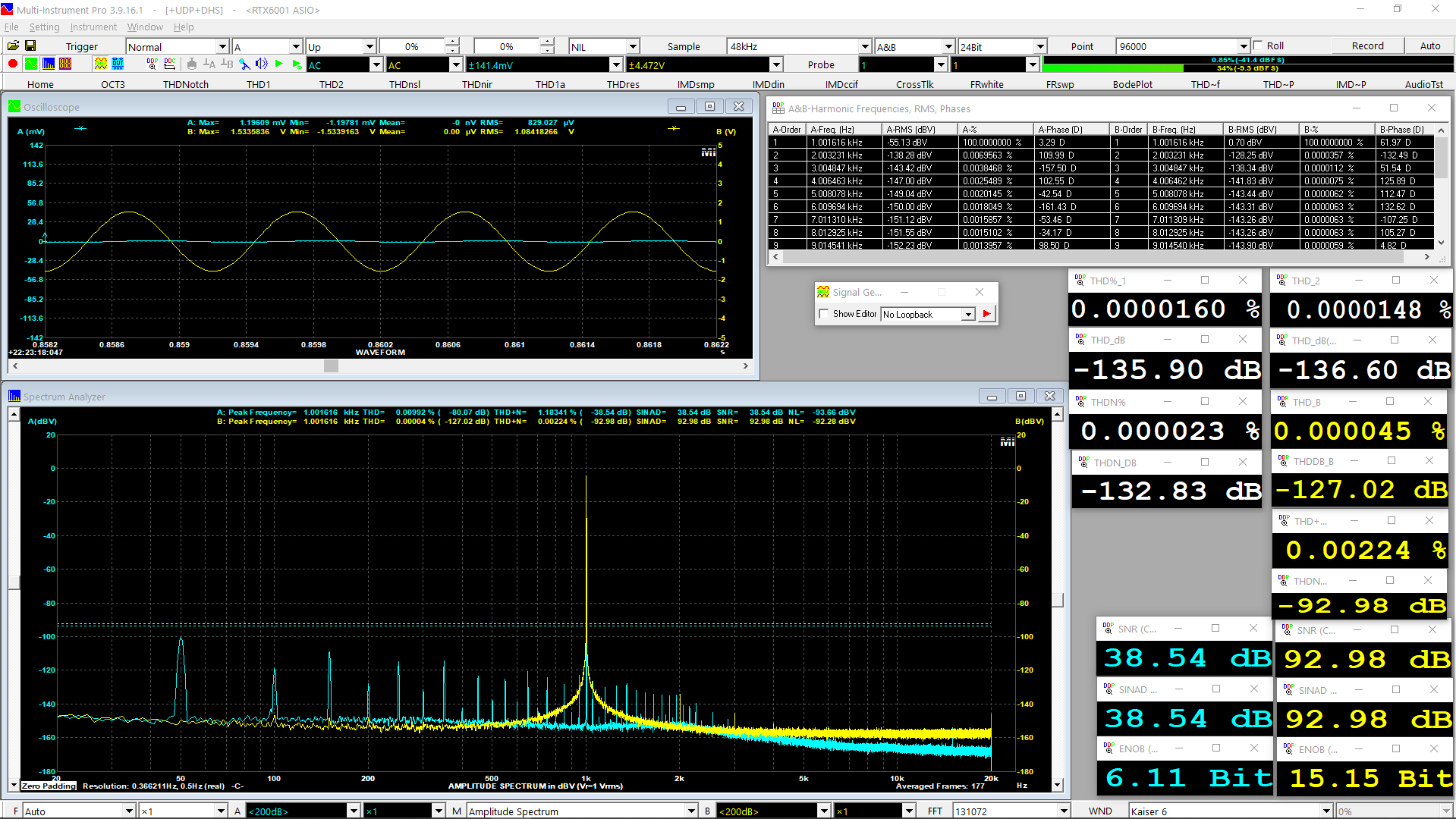The width and height of the screenshot is (1456, 819).
Task: Click the BodePlot panel button
Action: [x=1132, y=84]
